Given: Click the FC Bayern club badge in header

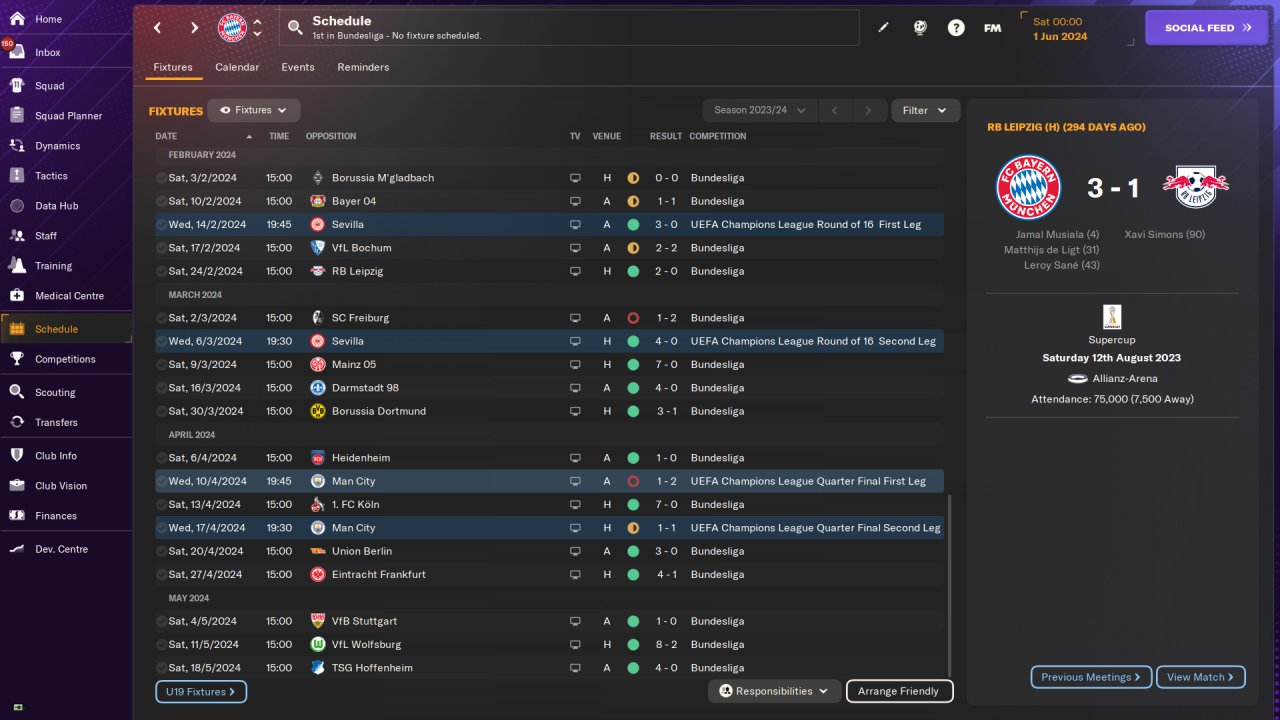Looking at the screenshot, I should 232,28.
